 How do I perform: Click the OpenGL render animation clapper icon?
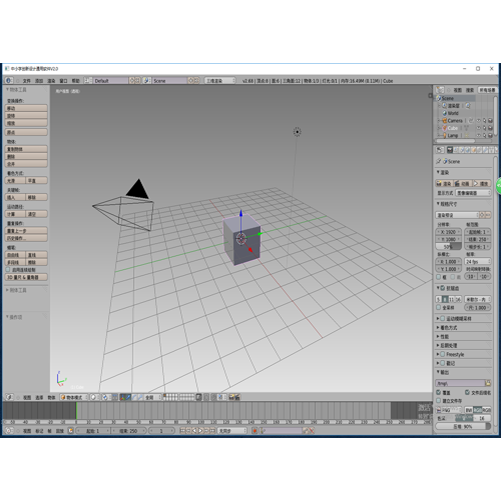pyautogui.click(x=237, y=397)
